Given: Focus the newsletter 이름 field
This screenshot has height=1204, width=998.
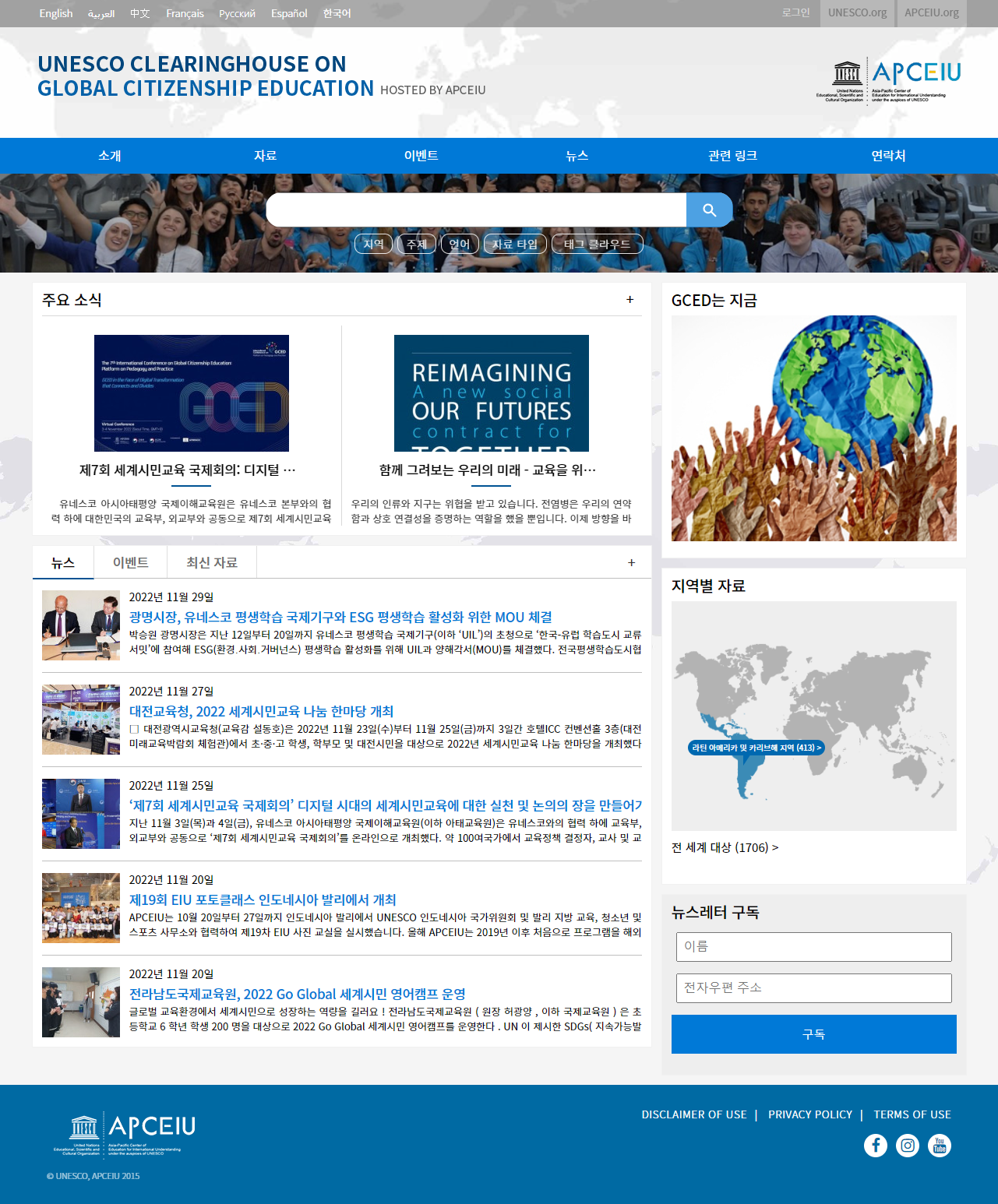Looking at the screenshot, I should 814,947.
